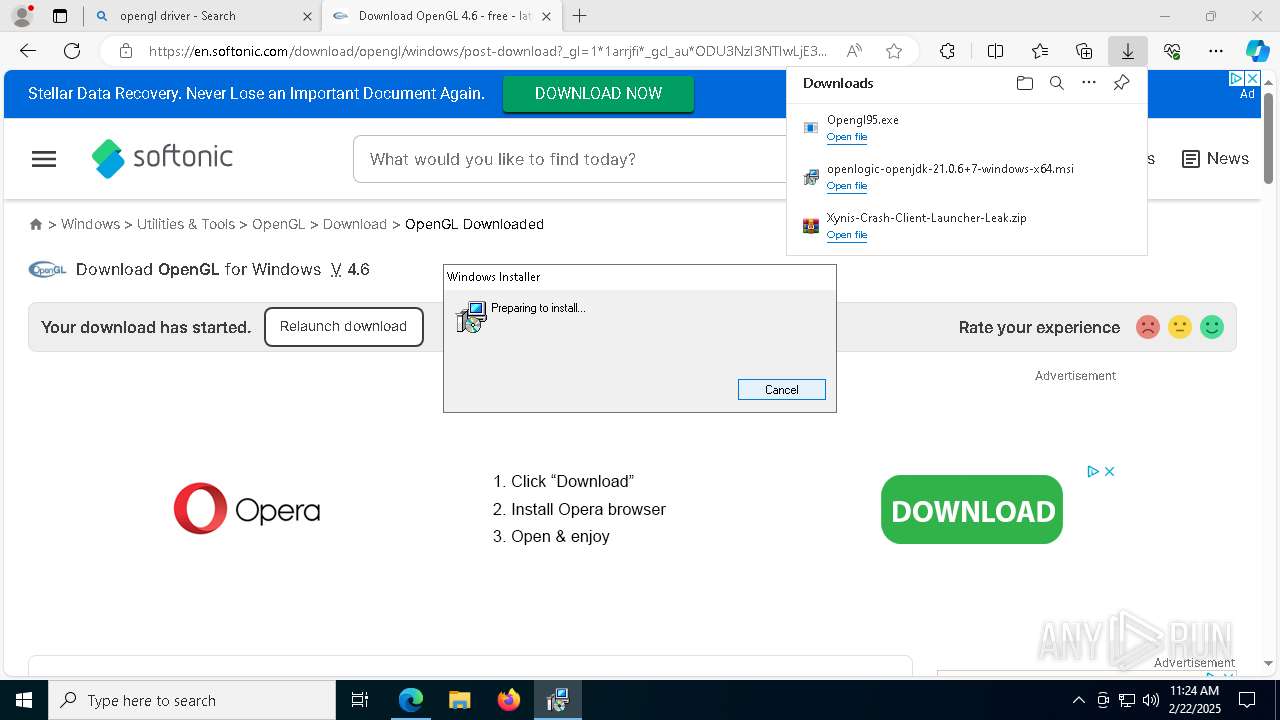Go to Softonic home breadcrumb icon
This screenshot has height=720, width=1280.
[x=36, y=224]
